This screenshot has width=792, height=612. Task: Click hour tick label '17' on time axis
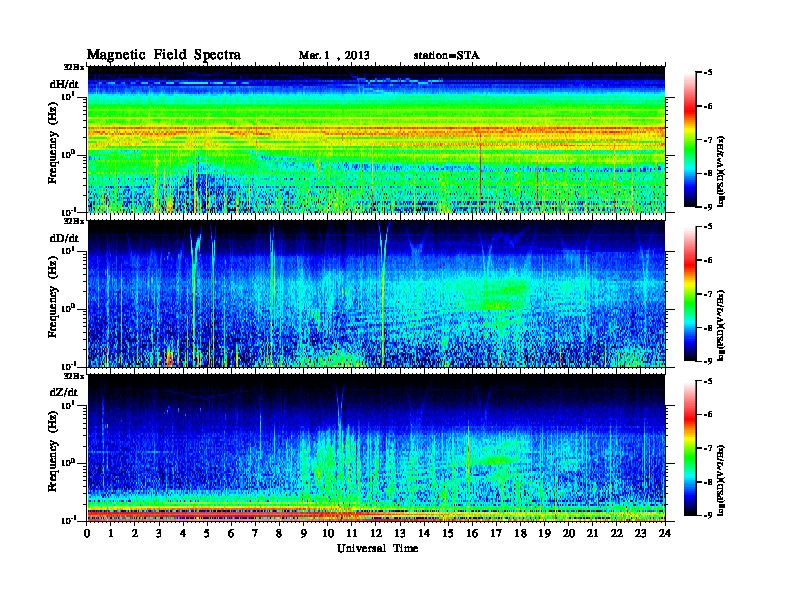496,534
